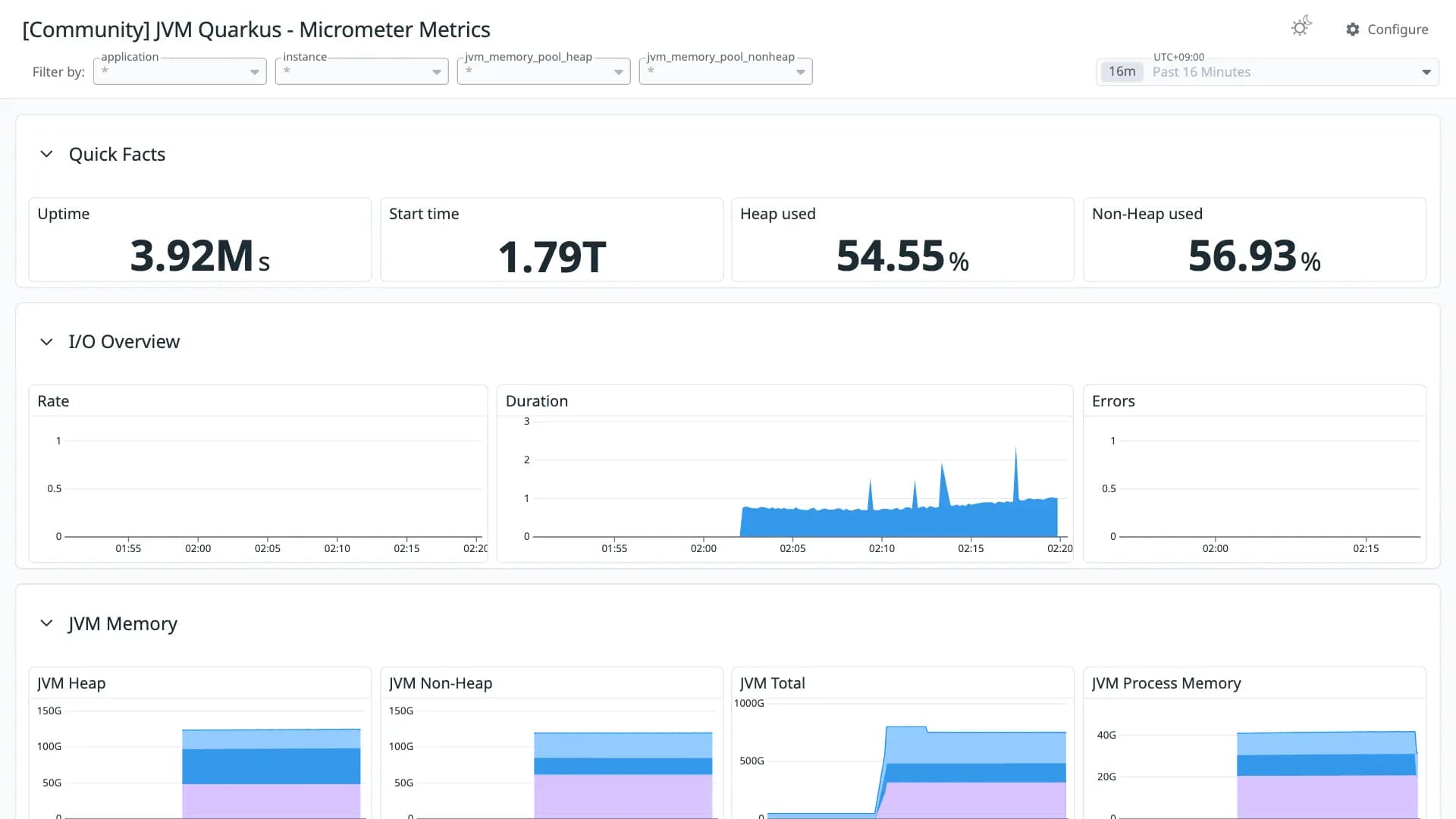Toggle the light/dark theme sun-moon icon
Screen dimensions: 1456x819
coord(1301,27)
